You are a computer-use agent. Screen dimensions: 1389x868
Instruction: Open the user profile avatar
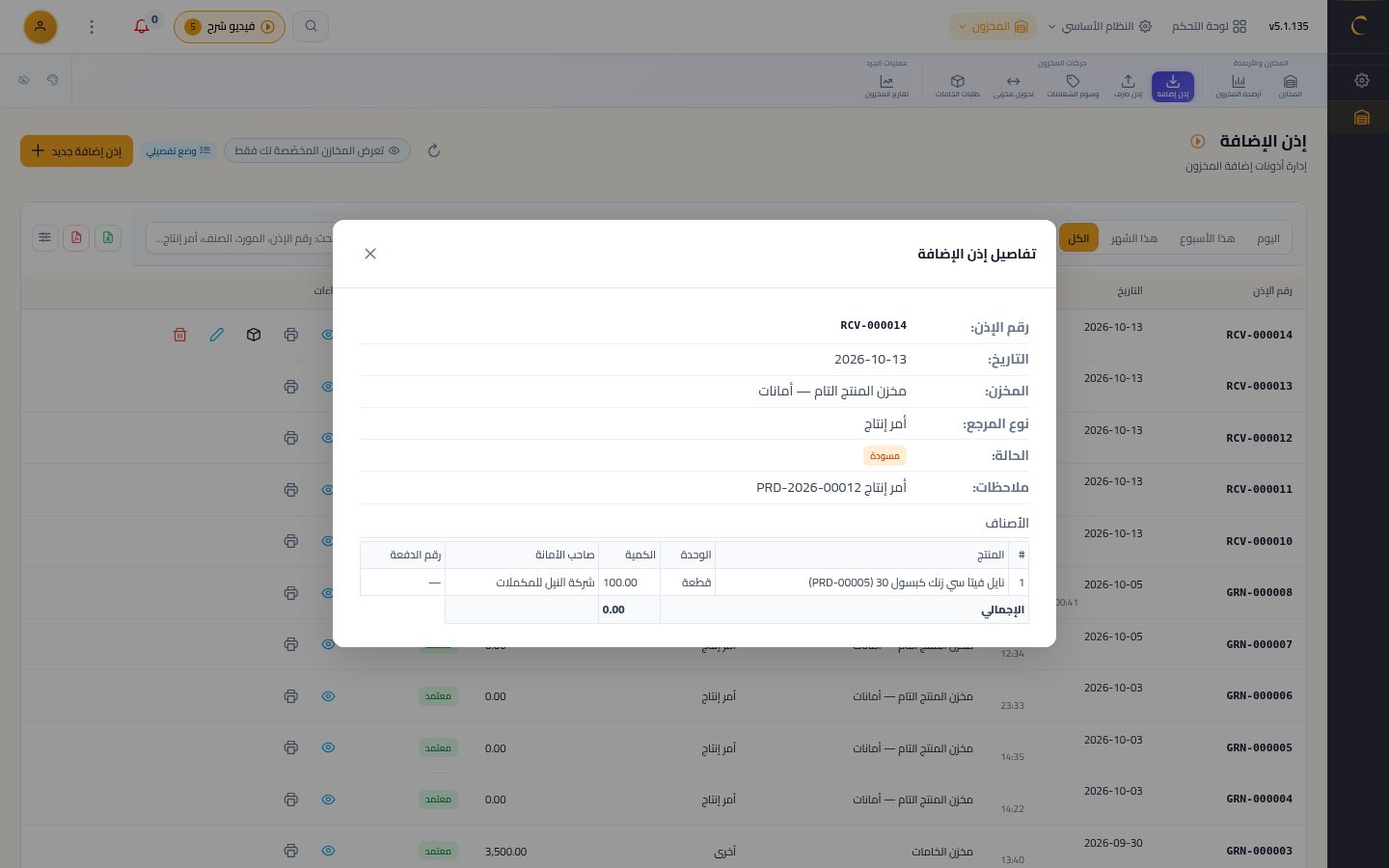(41, 27)
